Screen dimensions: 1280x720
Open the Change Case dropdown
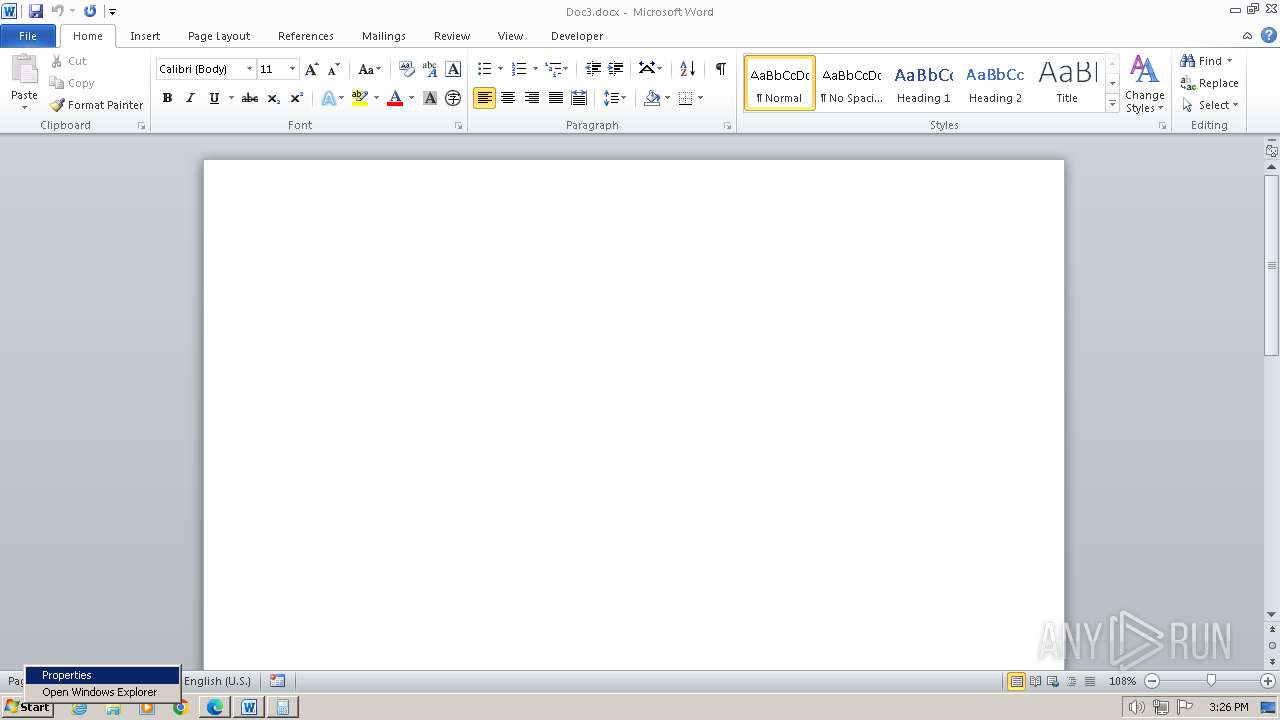click(370, 69)
